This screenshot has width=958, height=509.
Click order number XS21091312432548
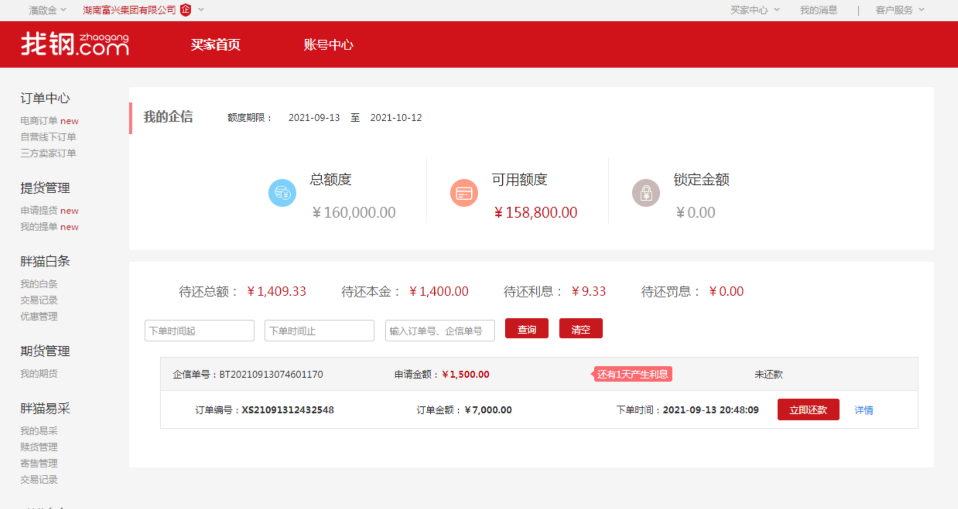pos(288,410)
